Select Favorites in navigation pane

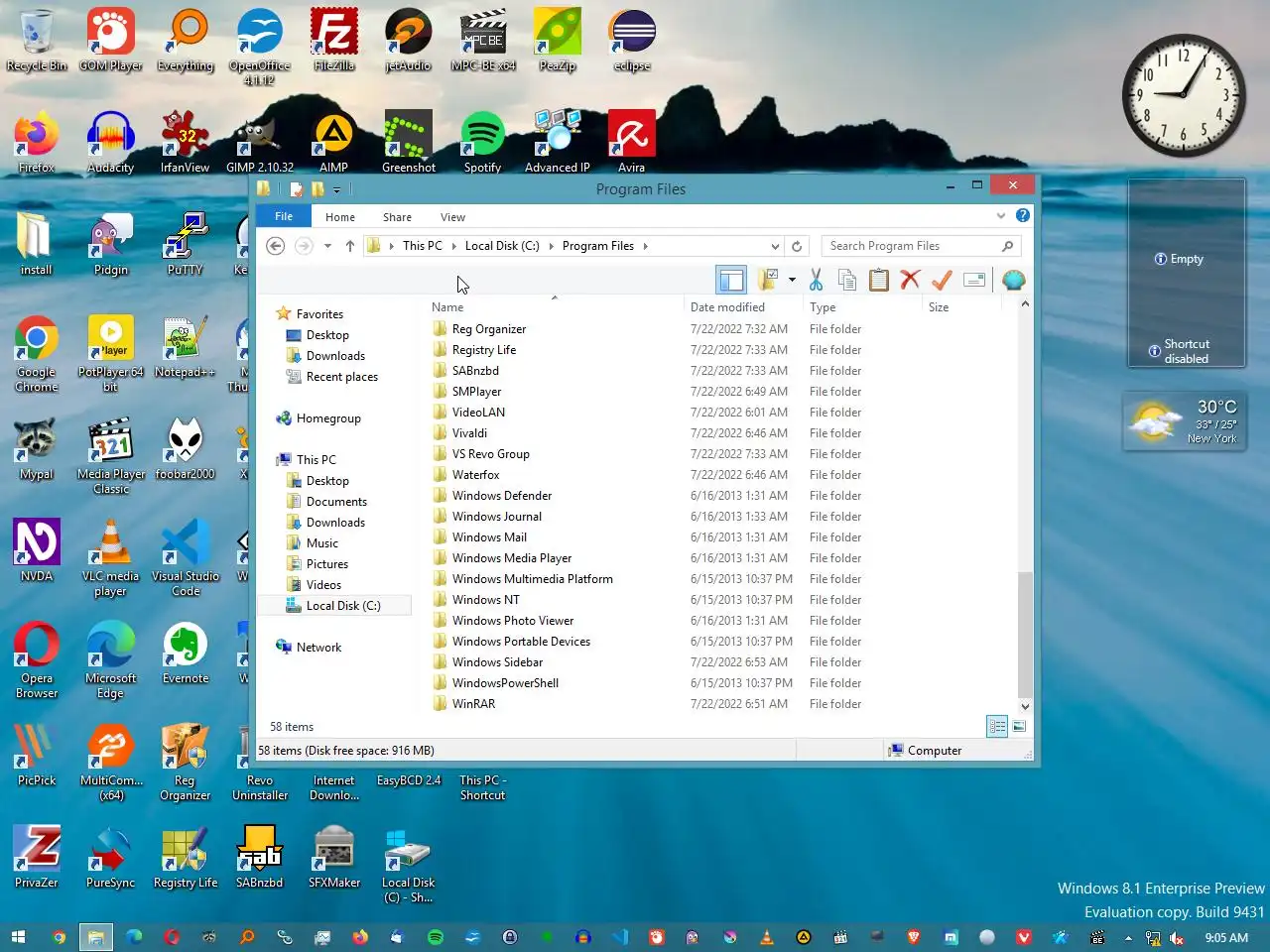tap(319, 314)
